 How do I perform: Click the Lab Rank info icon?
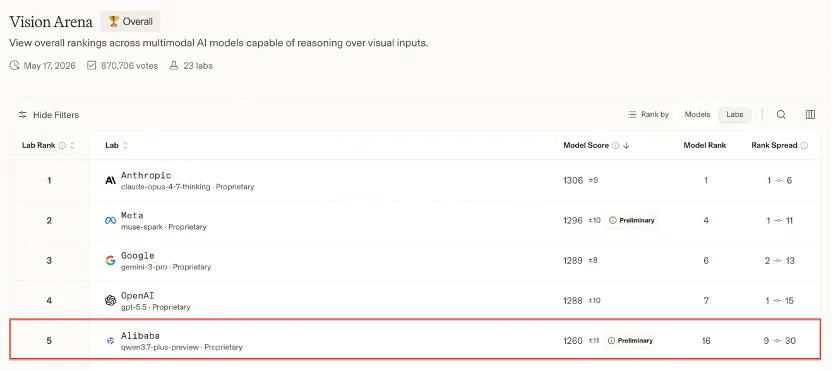tap(62, 145)
